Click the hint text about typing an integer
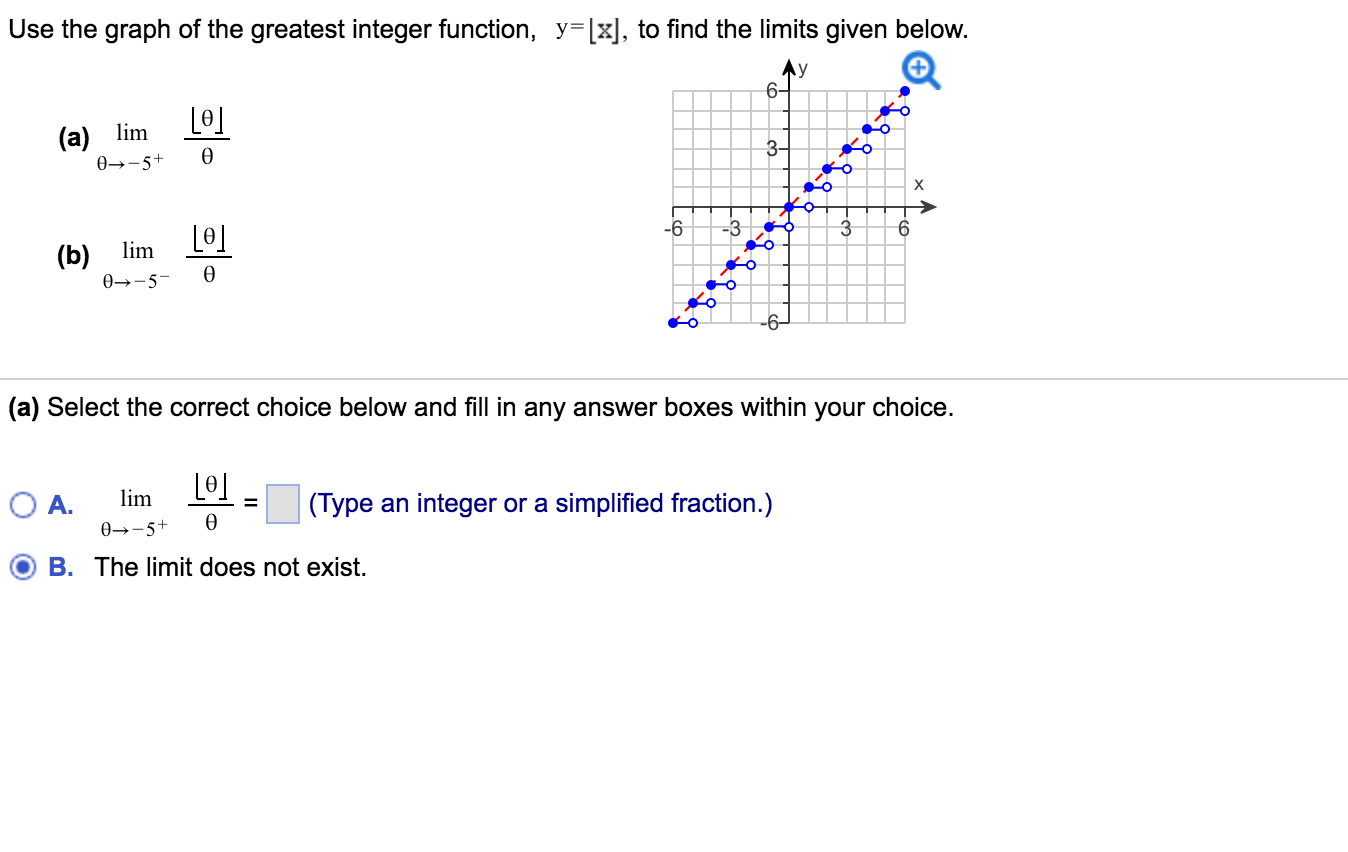 coord(540,503)
